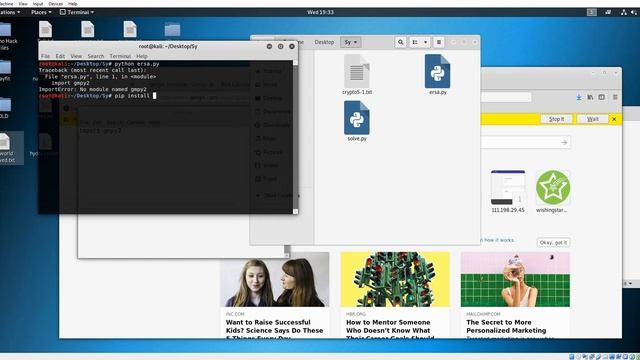The height and width of the screenshot is (360, 640).
Task: Open Secret to More Personalized Marketing article
Action: click(506, 327)
